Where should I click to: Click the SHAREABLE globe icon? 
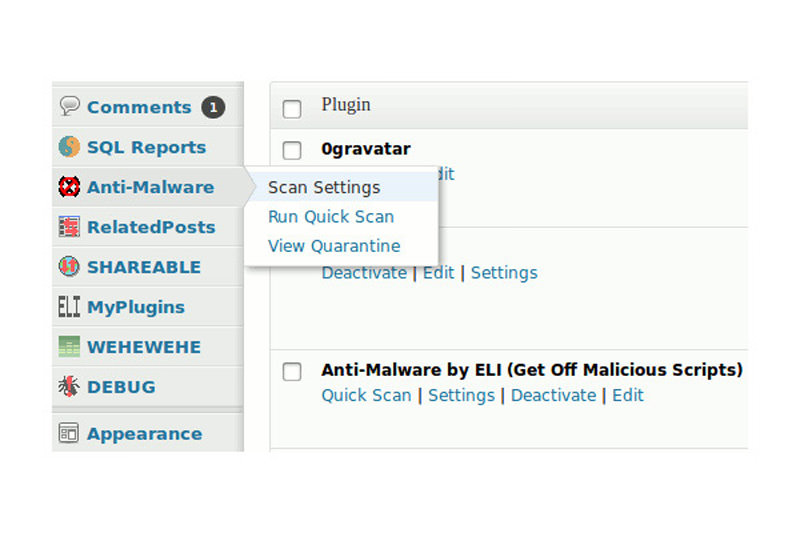(69, 266)
